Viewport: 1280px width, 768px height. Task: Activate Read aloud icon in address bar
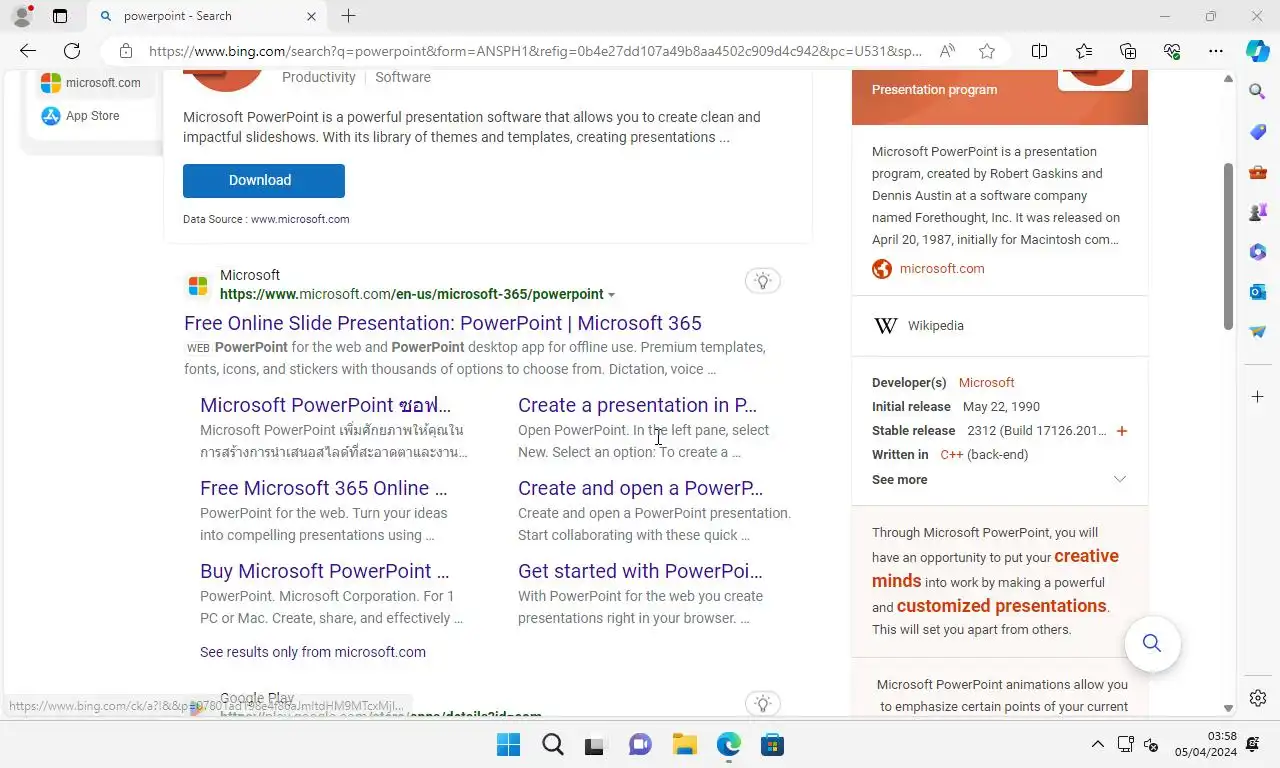click(x=947, y=51)
